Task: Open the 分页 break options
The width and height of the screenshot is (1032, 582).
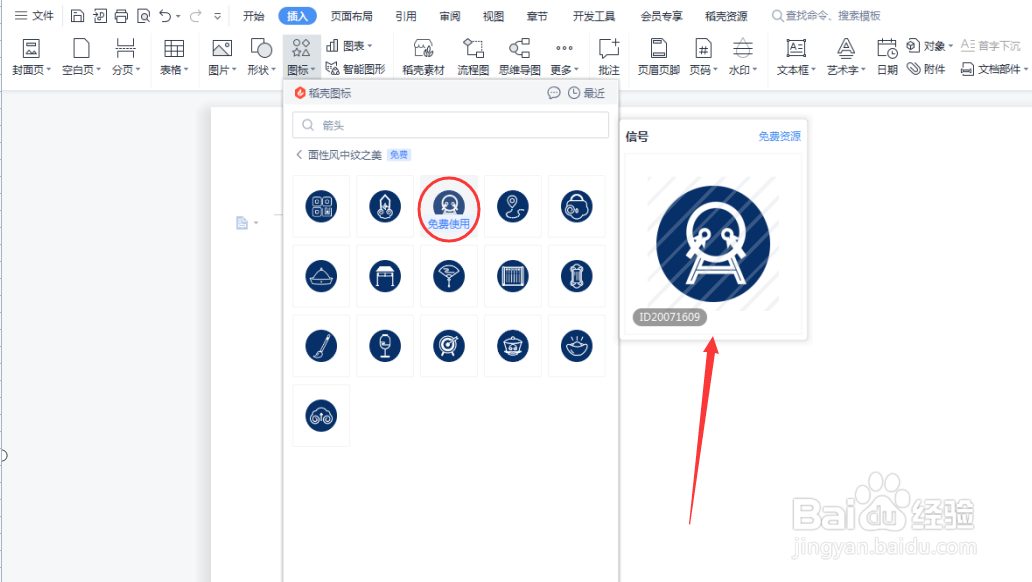Action: pos(125,57)
